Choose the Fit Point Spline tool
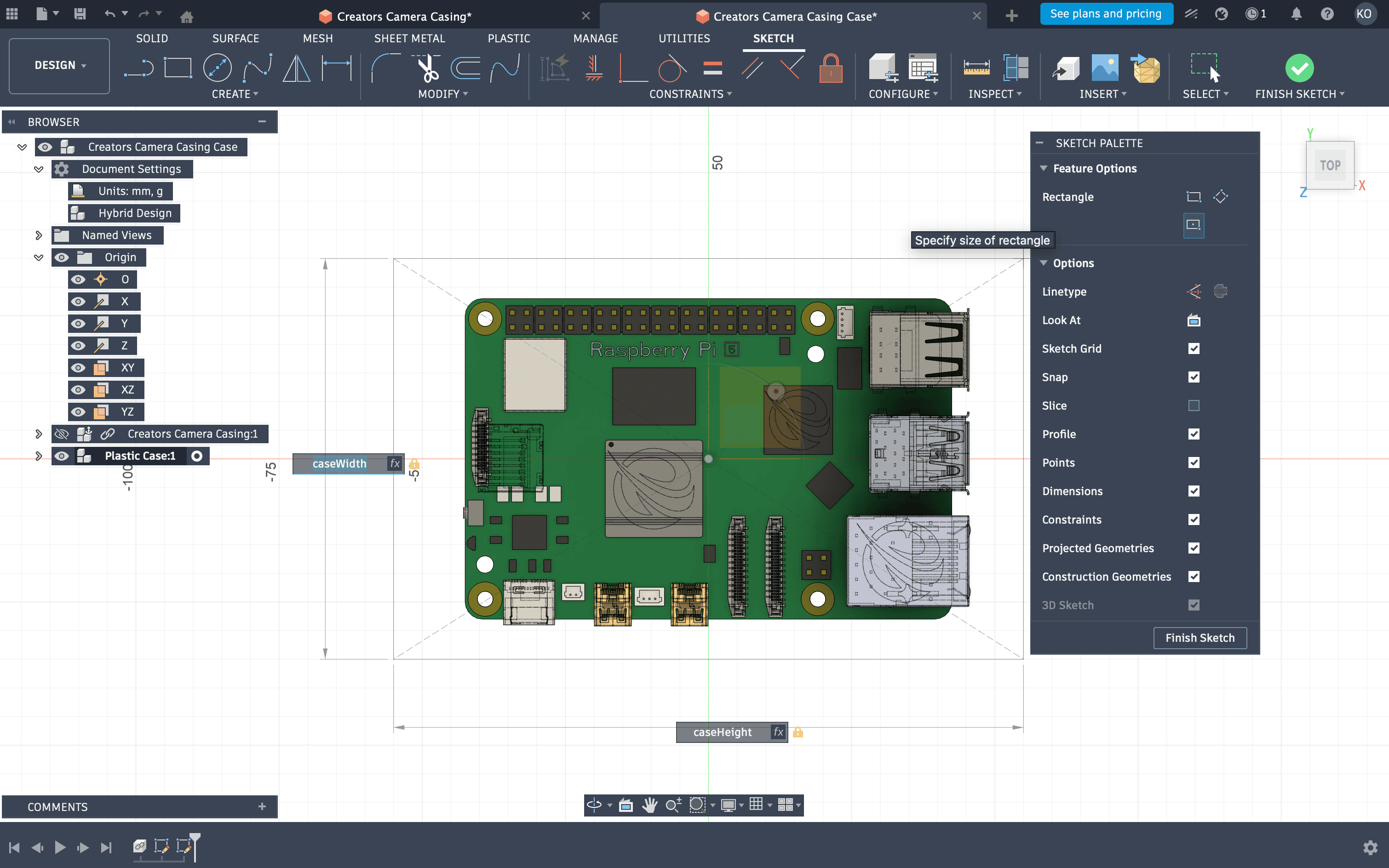Screen dimensions: 1389x868 coord(257,69)
